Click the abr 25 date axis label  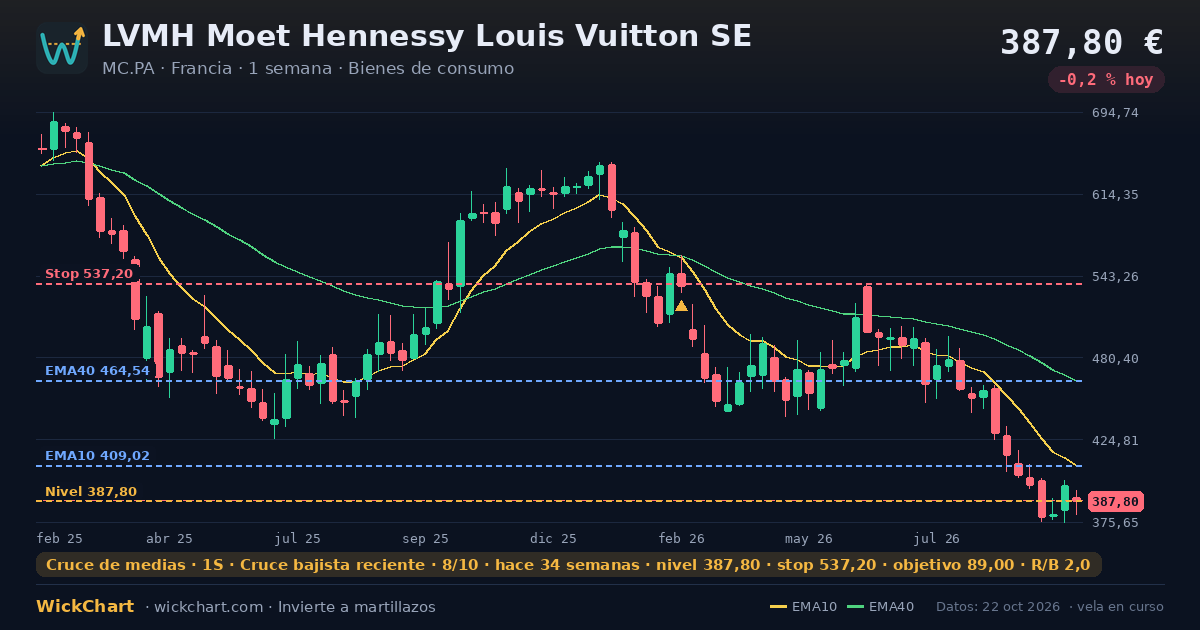pyautogui.click(x=169, y=538)
